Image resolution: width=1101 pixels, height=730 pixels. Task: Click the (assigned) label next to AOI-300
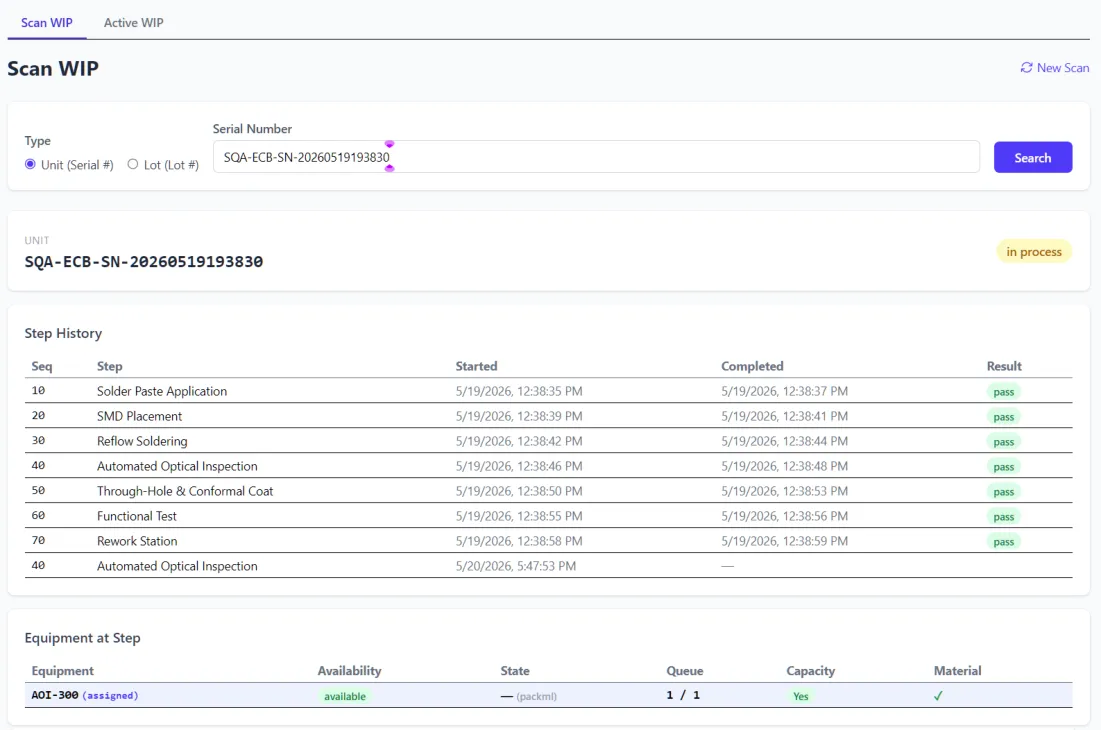pos(110,696)
